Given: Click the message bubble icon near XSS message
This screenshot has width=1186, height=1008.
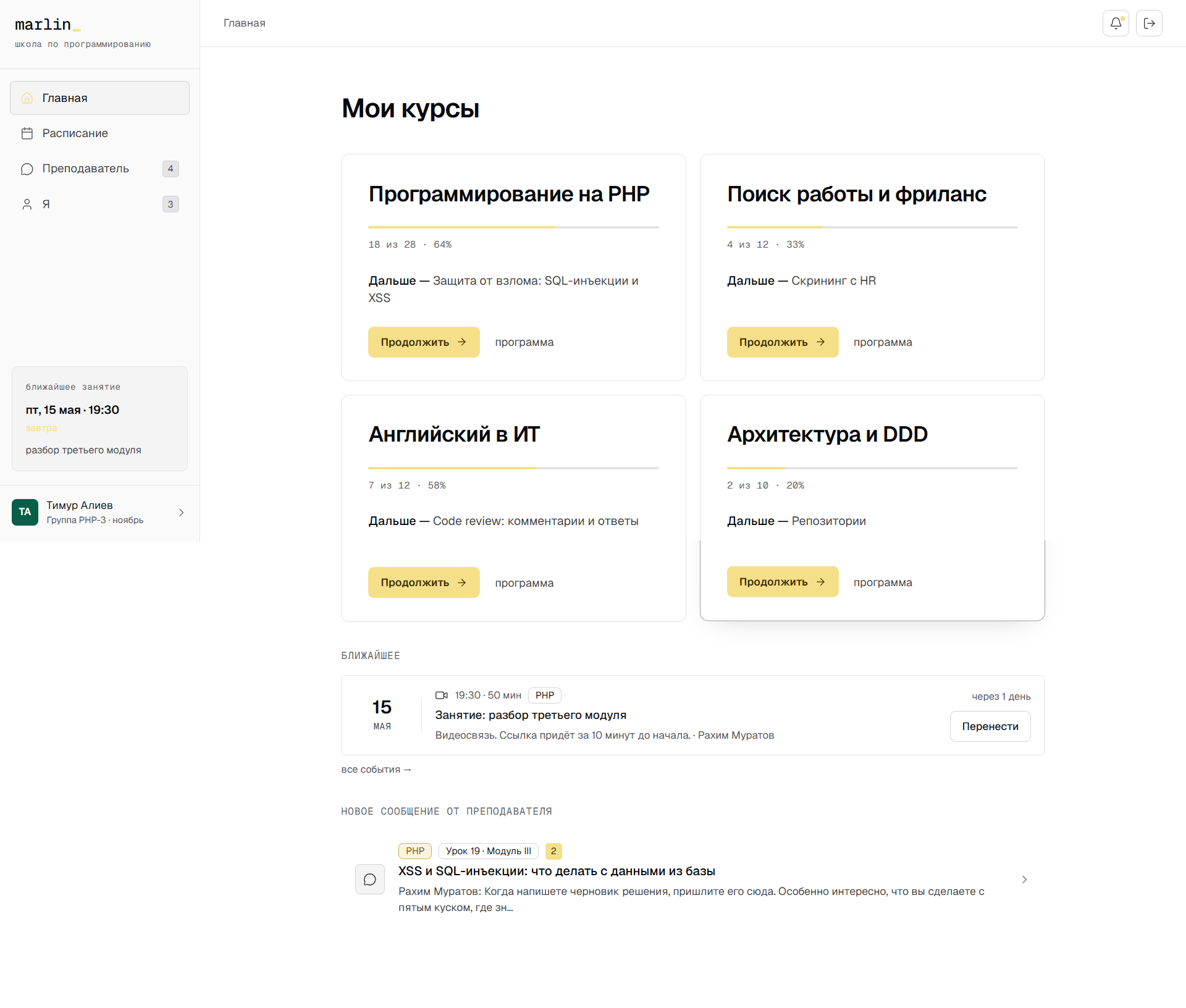Looking at the screenshot, I should pos(370,880).
